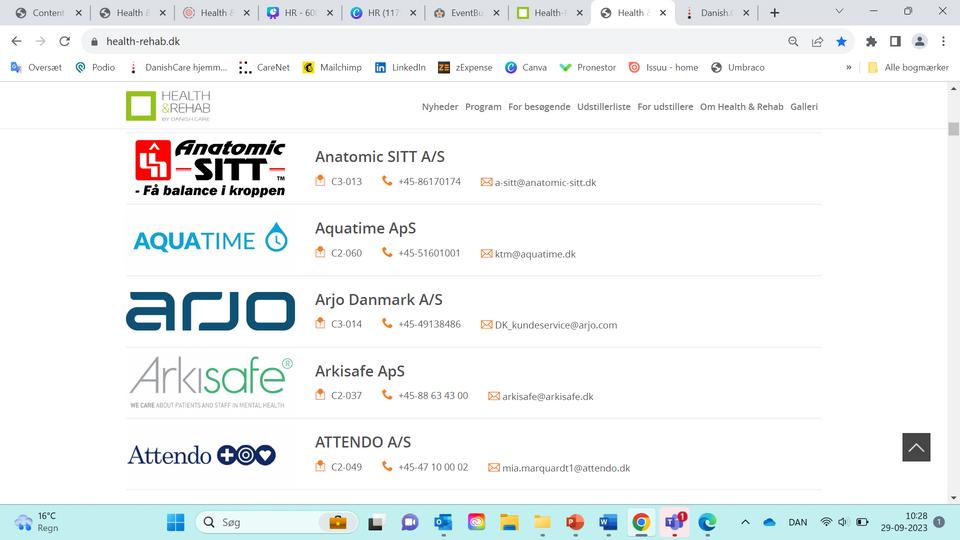Viewport: 960px width, 540px height.
Task: Open the Windows Start menu
Action: pos(176,522)
